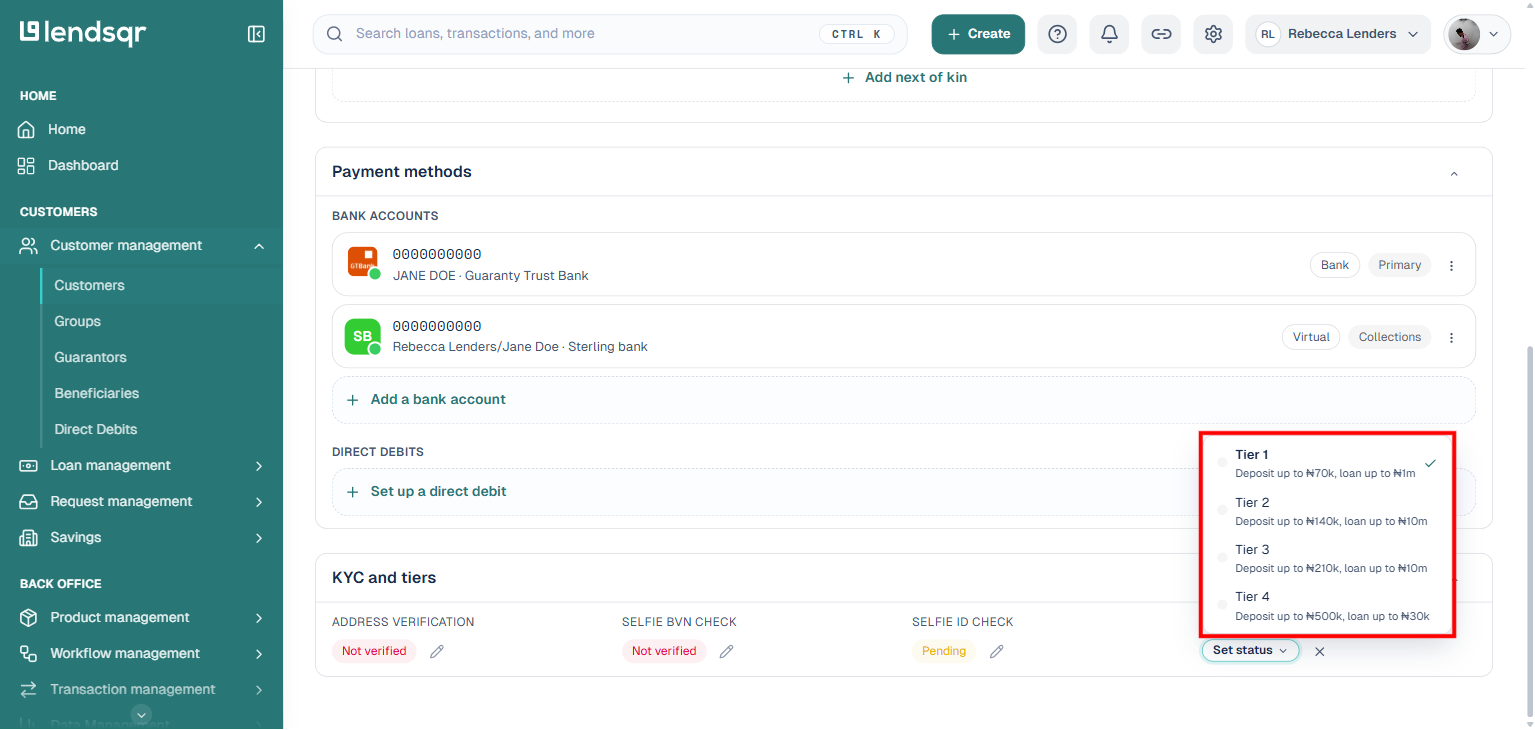This screenshot has width=1535, height=730.
Task: Click the Product management box icon
Action: coord(29,617)
